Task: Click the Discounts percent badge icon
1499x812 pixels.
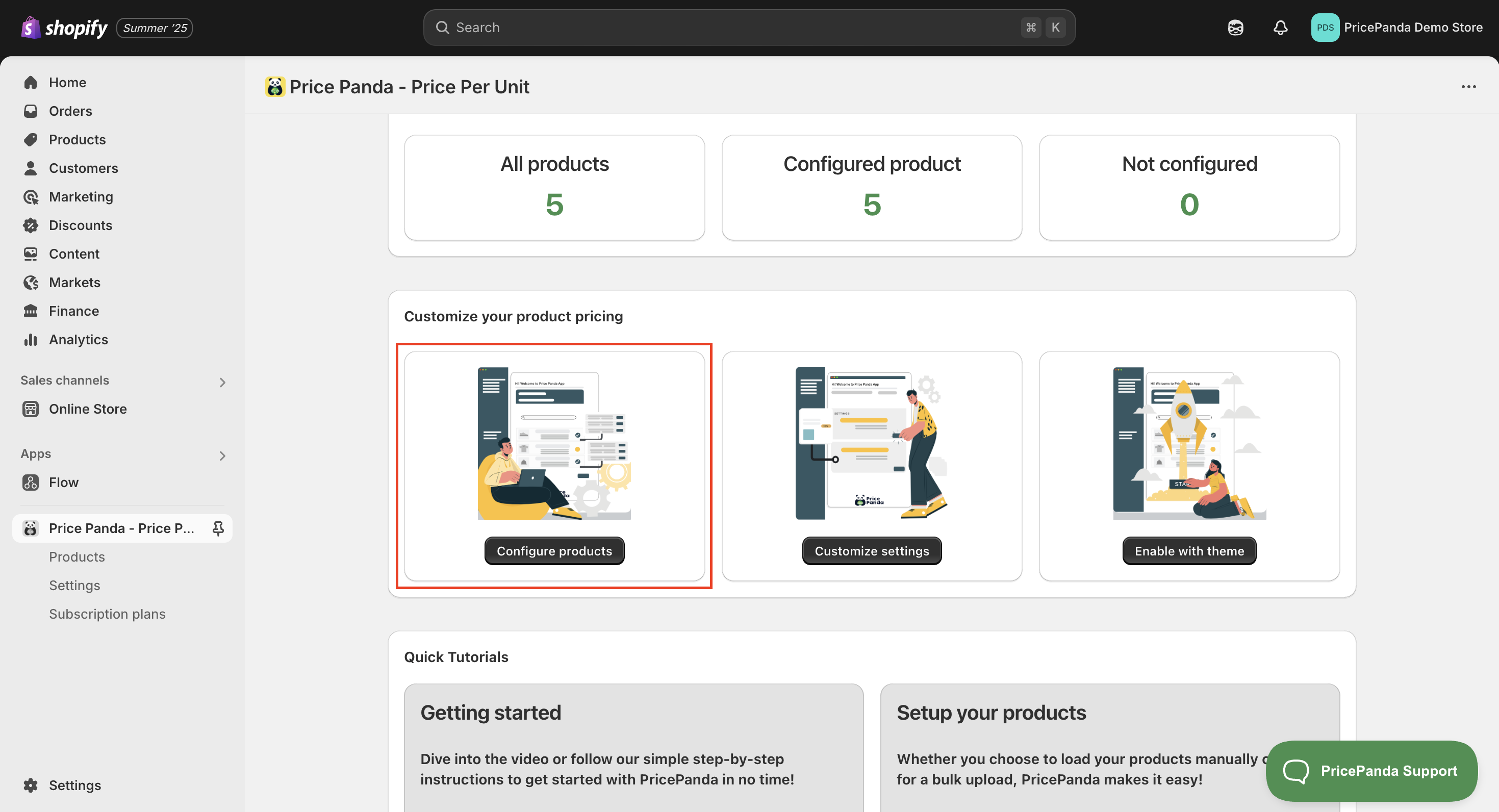Action: coord(31,225)
